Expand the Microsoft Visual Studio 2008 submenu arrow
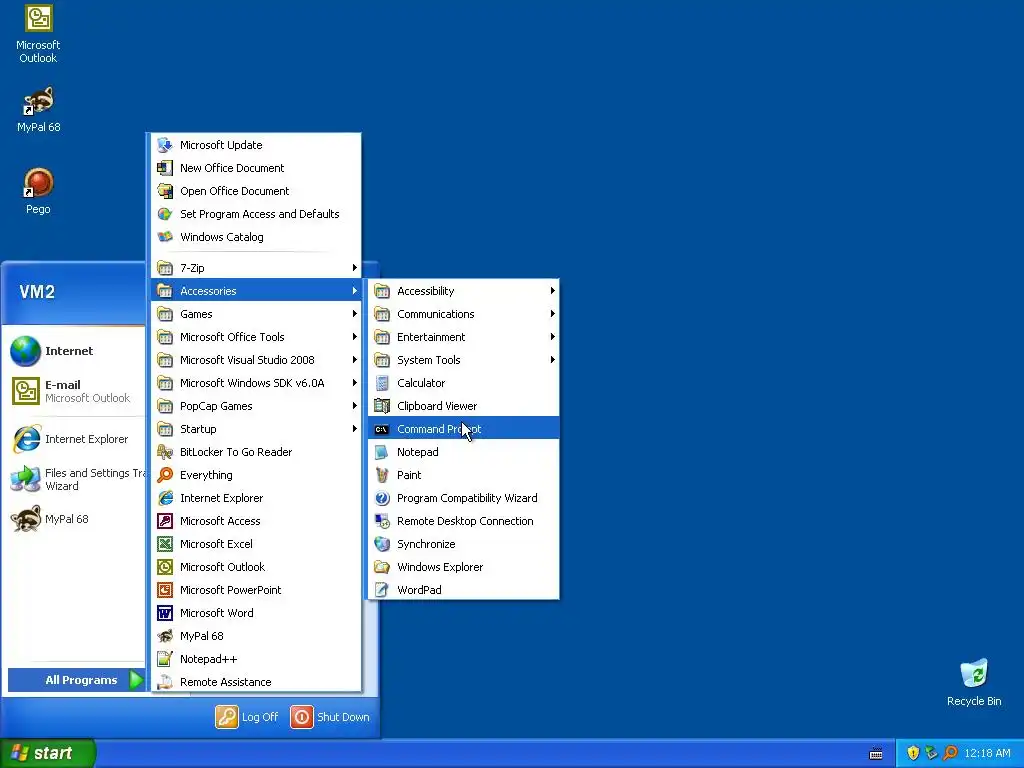The width and height of the screenshot is (1024, 768). 355,360
